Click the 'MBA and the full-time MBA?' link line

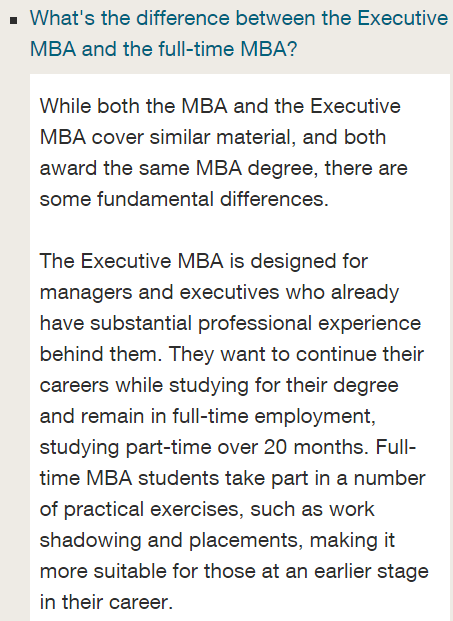pos(163,49)
